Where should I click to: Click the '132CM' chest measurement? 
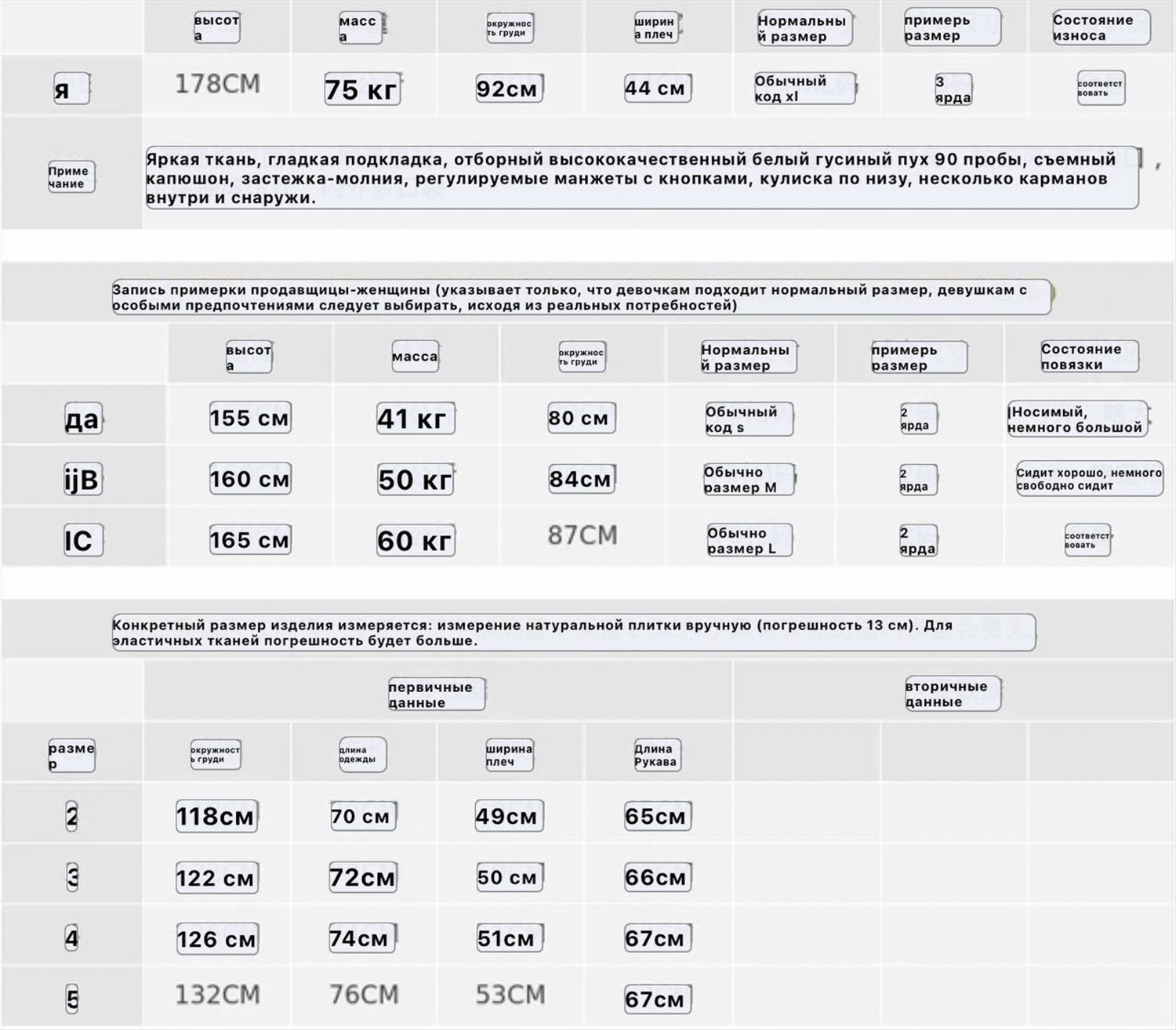point(217,995)
